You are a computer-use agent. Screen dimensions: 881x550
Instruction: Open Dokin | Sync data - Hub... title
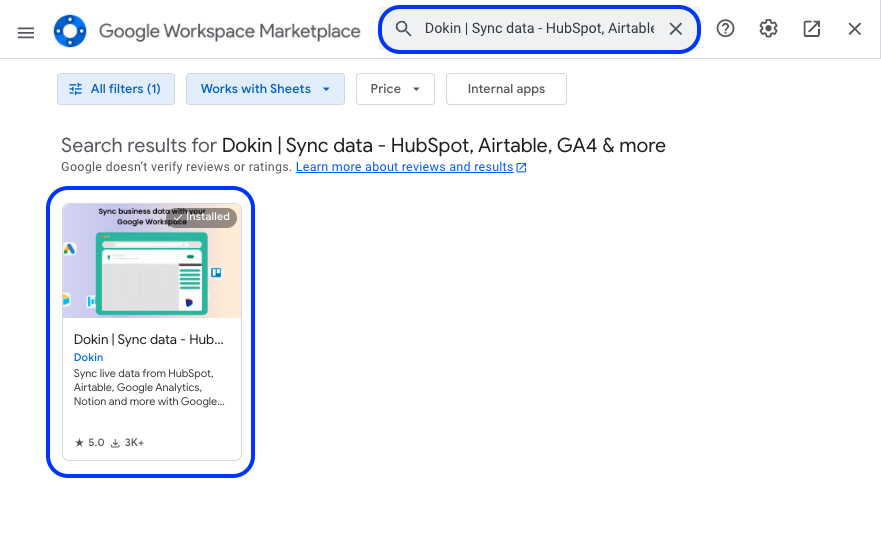click(x=148, y=339)
